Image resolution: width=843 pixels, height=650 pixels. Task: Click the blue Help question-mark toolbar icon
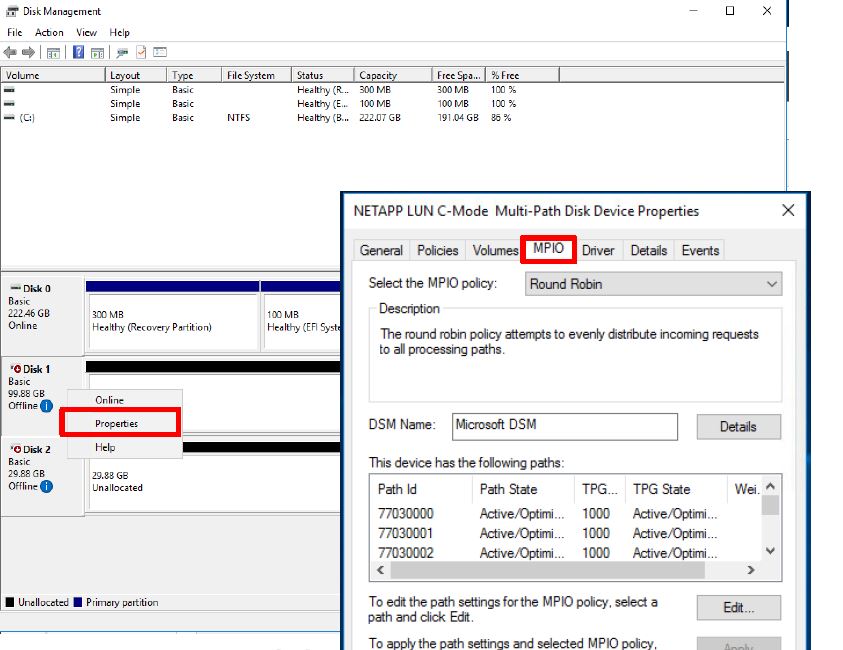click(x=78, y=52)
